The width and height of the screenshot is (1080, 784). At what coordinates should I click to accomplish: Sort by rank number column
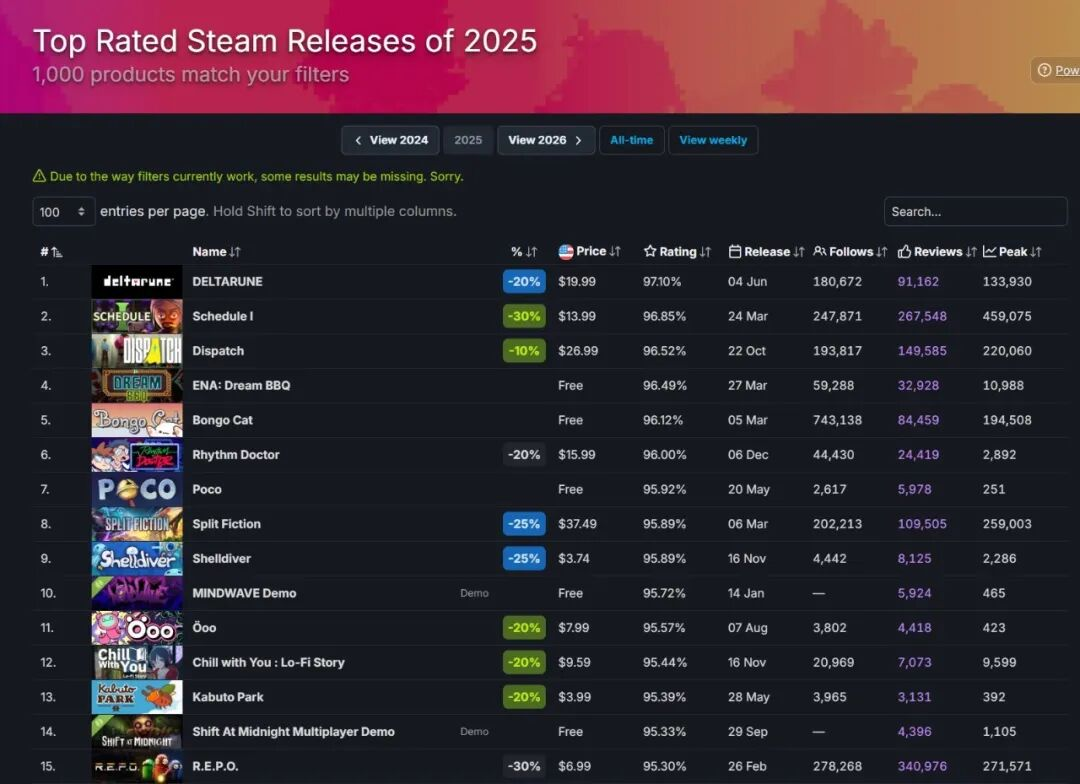tap(50, 252)
